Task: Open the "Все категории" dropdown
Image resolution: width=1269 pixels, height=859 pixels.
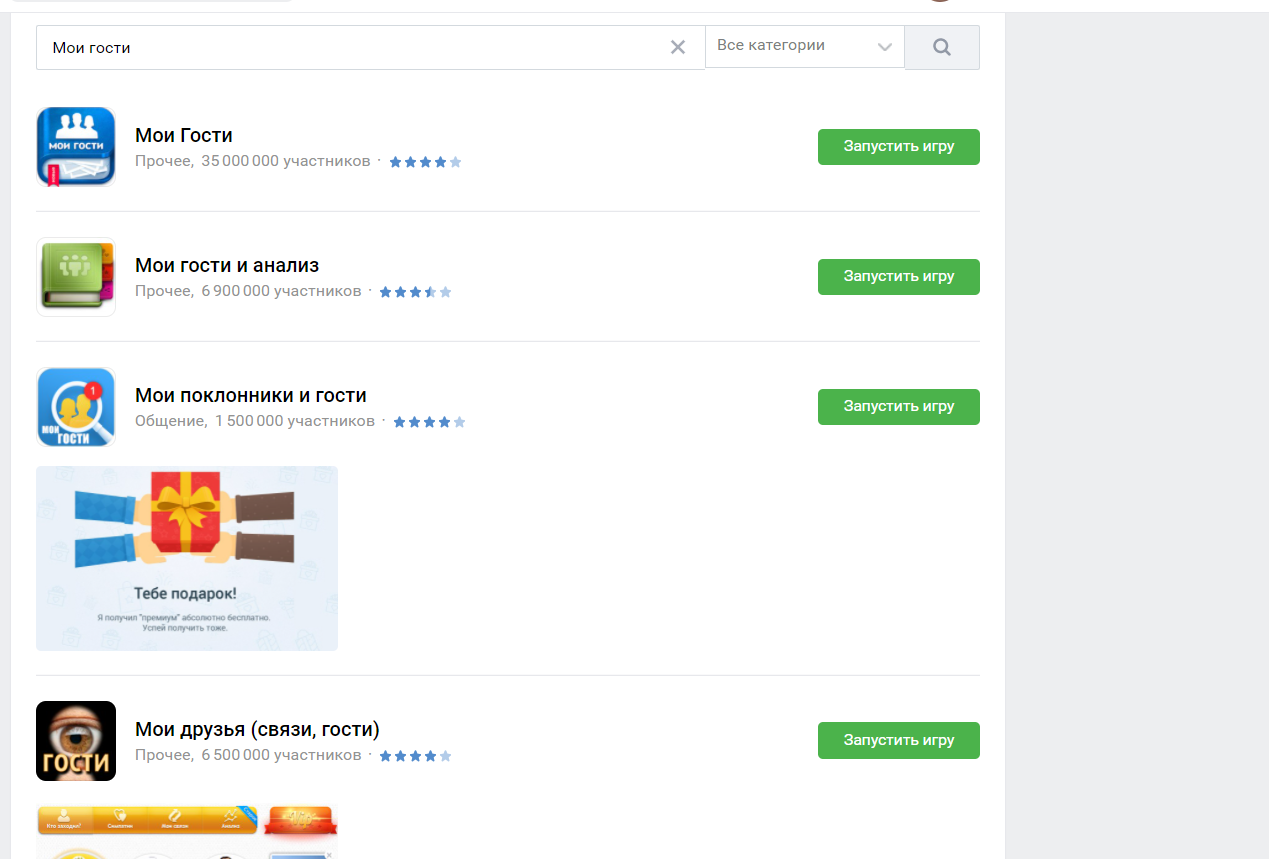Action: [805, 46]
